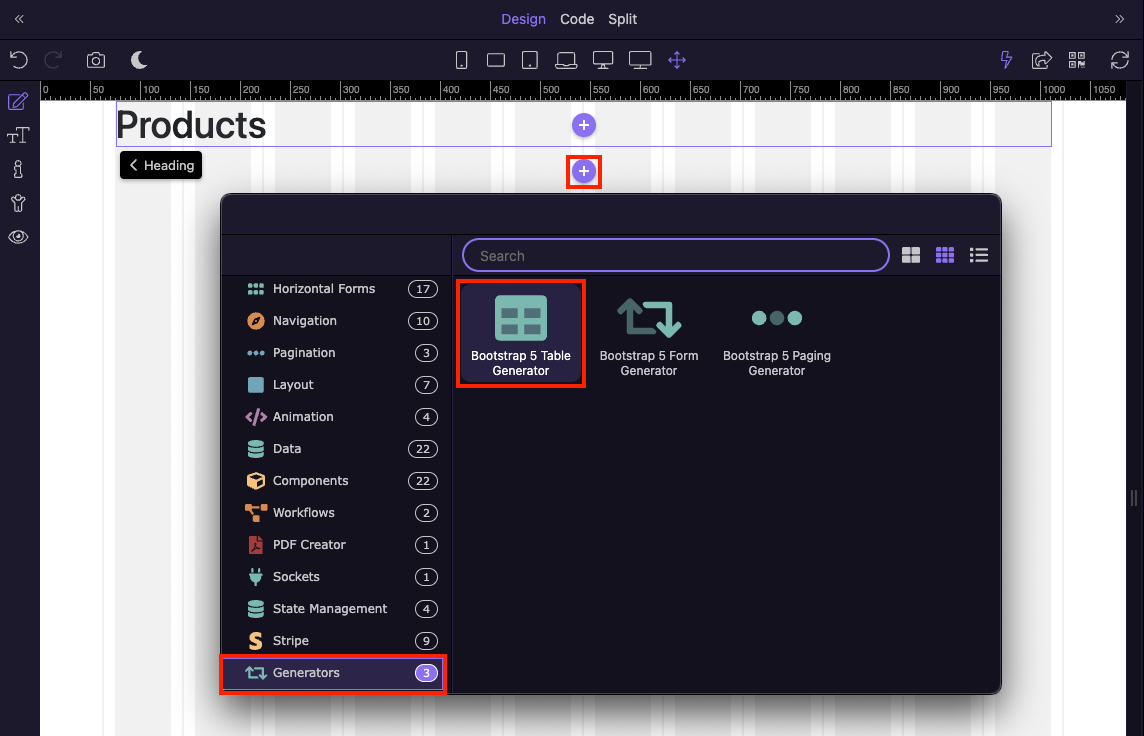Expand right panel with double chevron

tap(1120, 19)
